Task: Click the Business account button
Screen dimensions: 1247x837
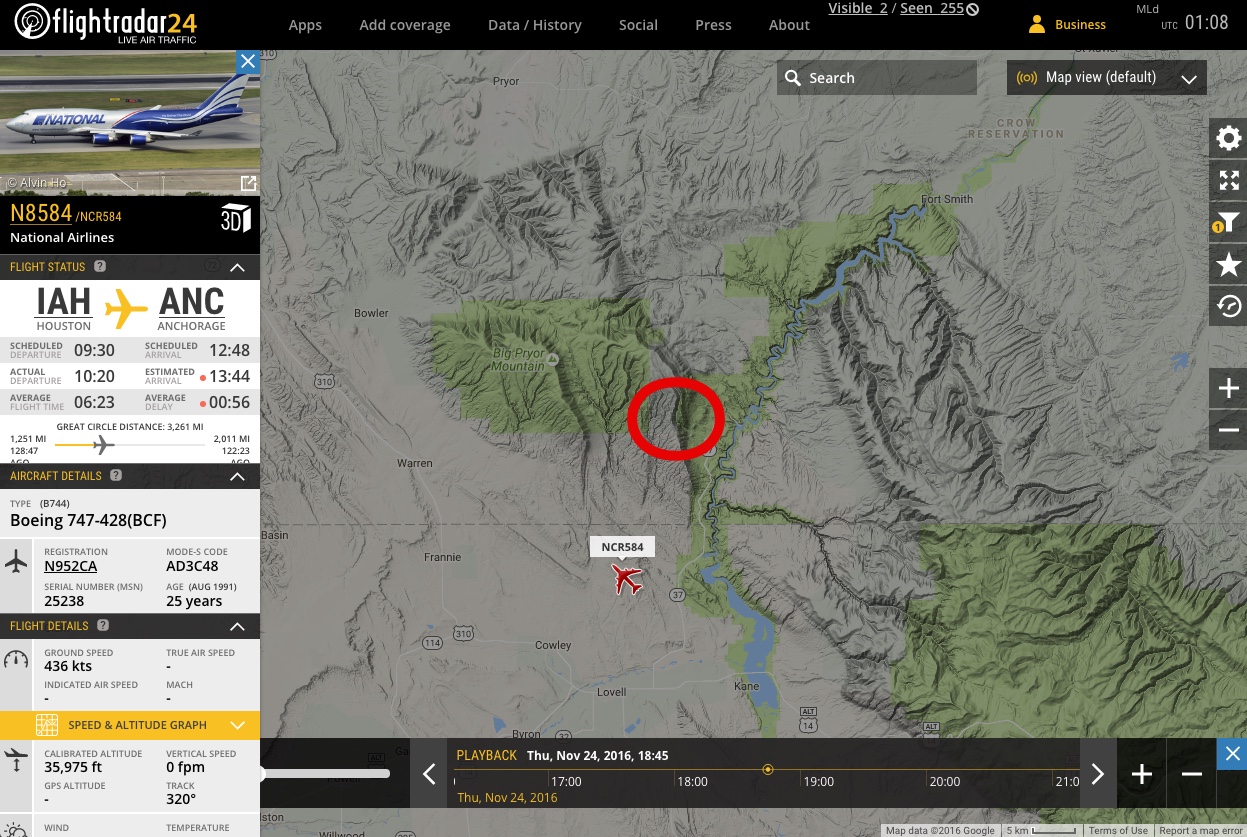Action: pos(1067,24)
